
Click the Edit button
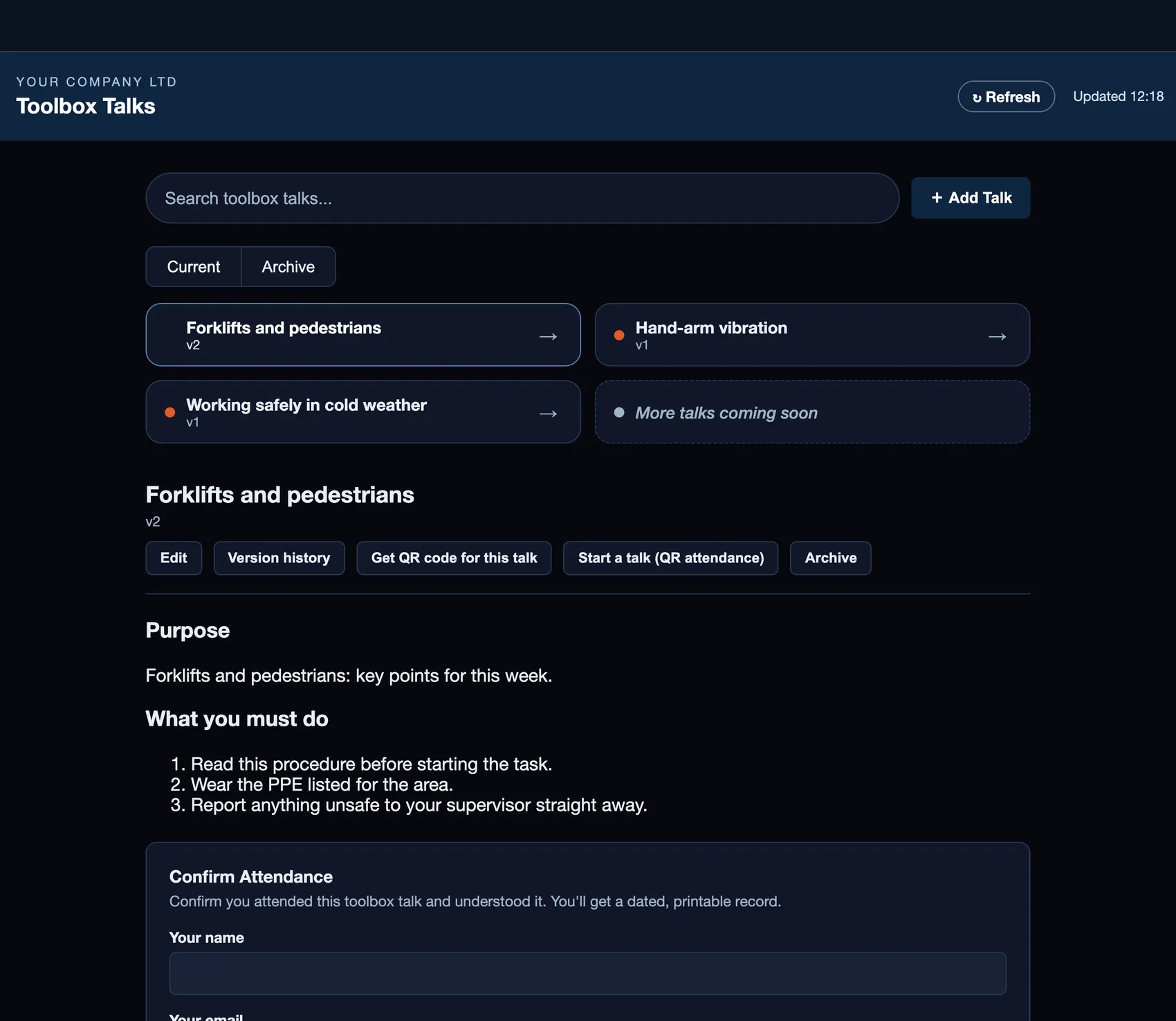[x=174, y=558]
